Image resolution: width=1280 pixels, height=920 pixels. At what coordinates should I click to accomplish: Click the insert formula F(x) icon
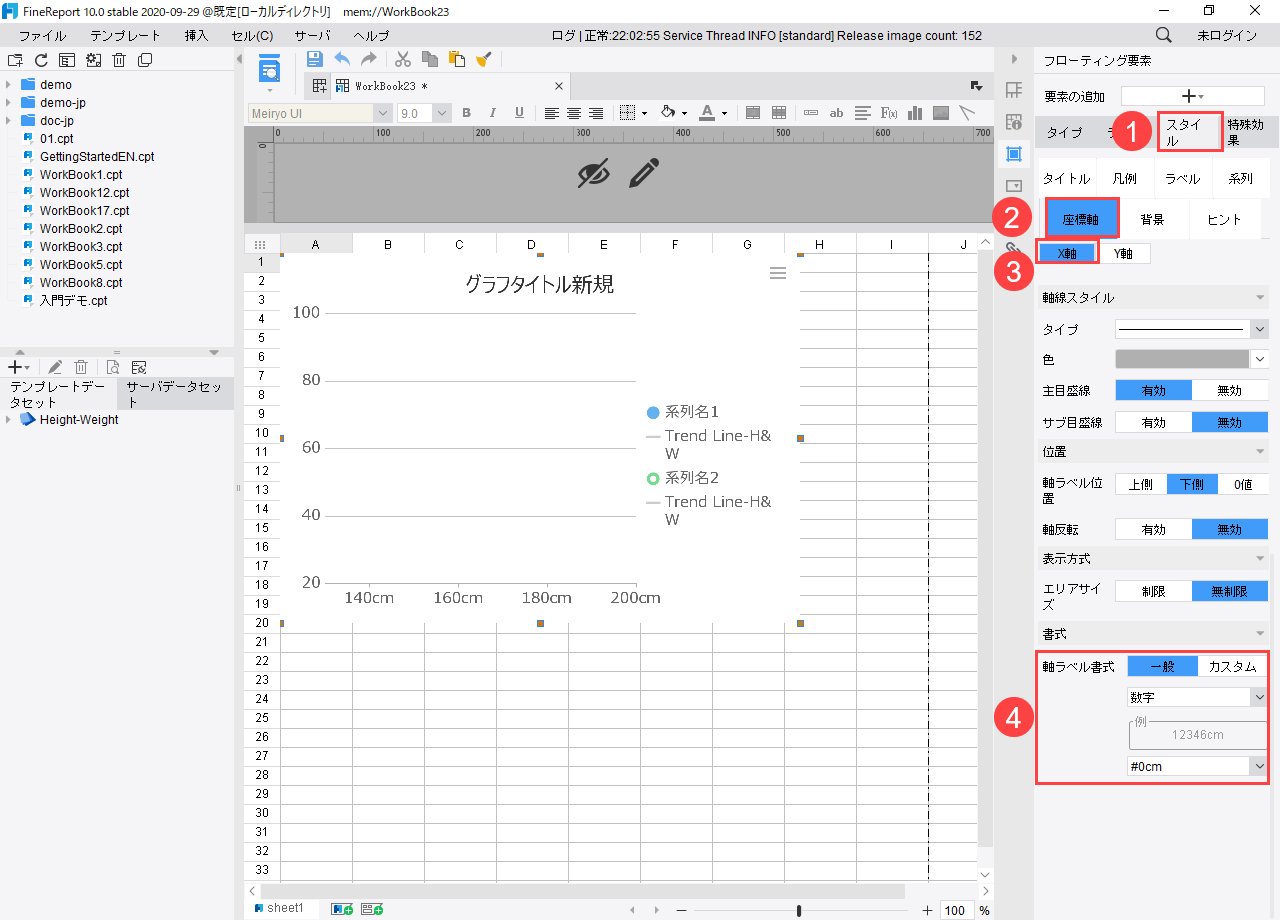pyautogui.click(x=888, y=113)
